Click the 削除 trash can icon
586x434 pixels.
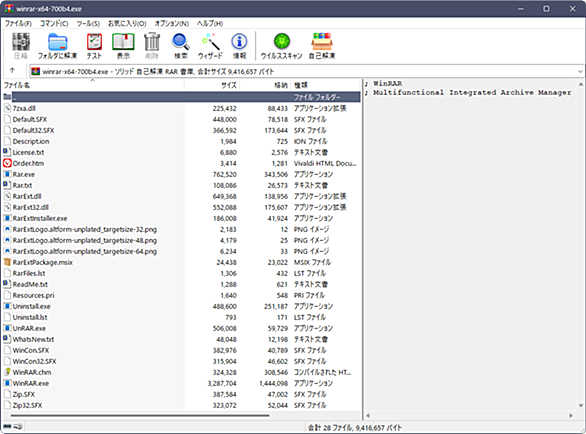[x=152, y=42]
